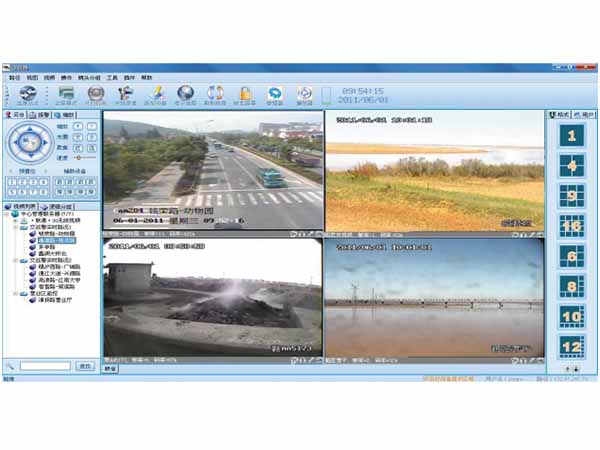Image resolution: width=600 pixels, height=450 pixels.
Task: Select the road traffic camera video pane
Action: pyautogui.click(x=213, y=171)
